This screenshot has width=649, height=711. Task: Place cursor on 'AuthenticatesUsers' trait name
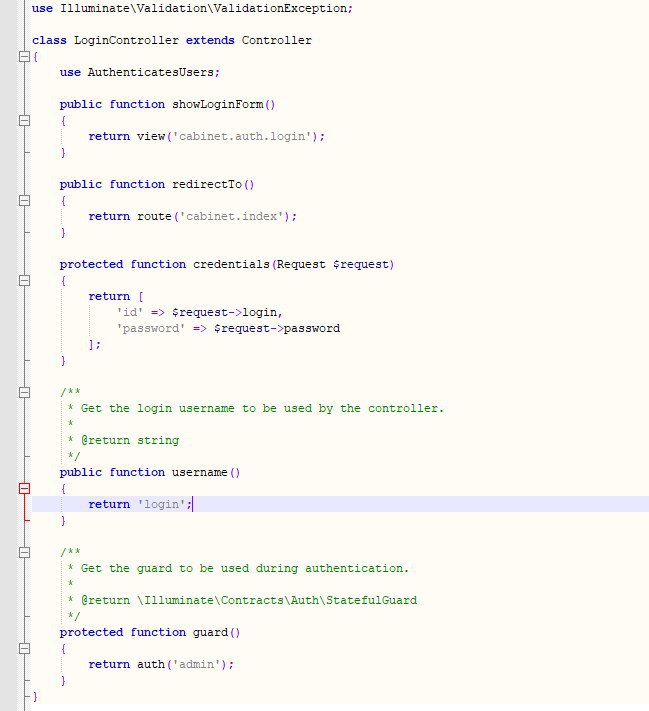point(151,73)
